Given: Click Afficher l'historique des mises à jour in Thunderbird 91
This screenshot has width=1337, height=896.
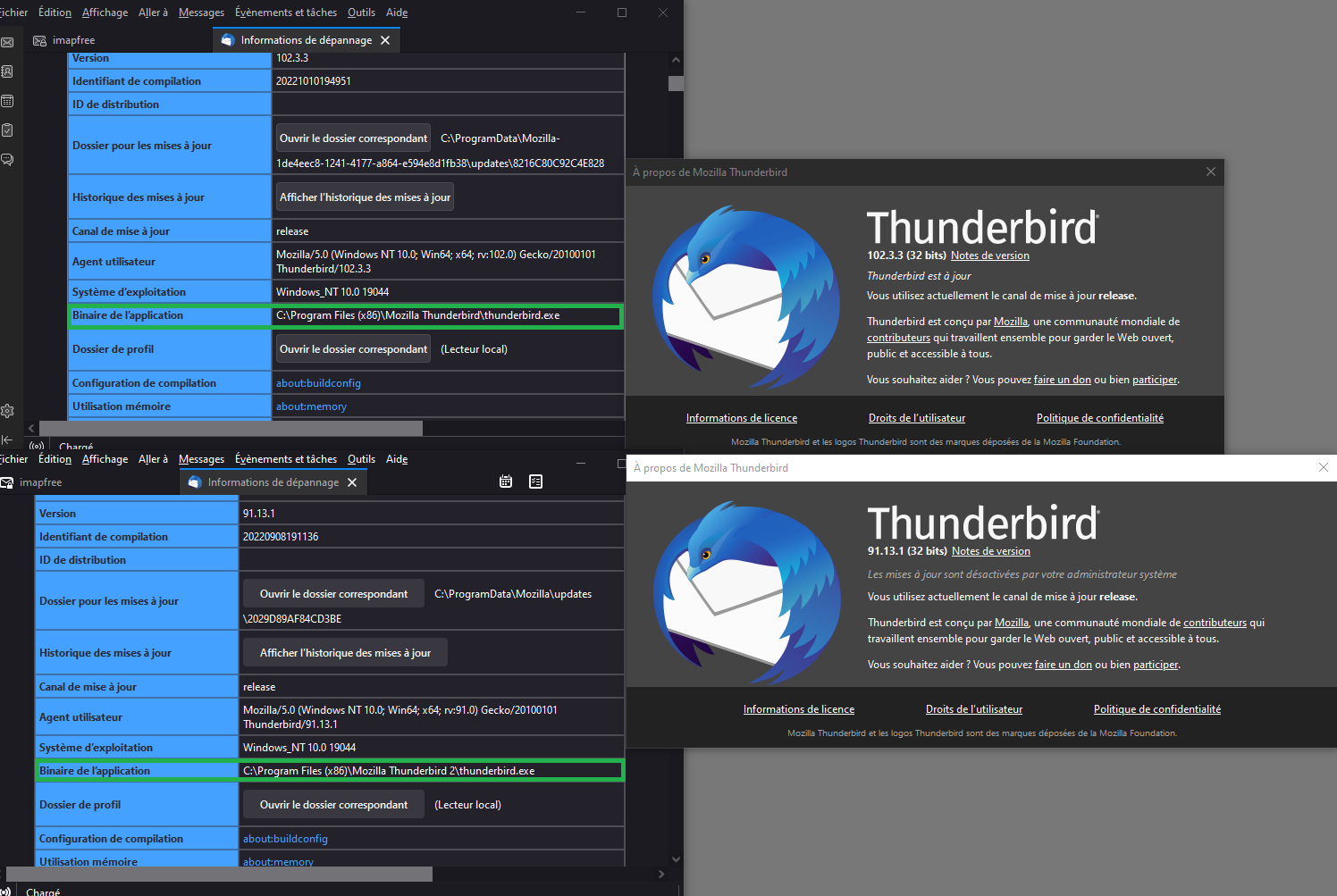Looking at the screenshot, I should coord(345,653).
